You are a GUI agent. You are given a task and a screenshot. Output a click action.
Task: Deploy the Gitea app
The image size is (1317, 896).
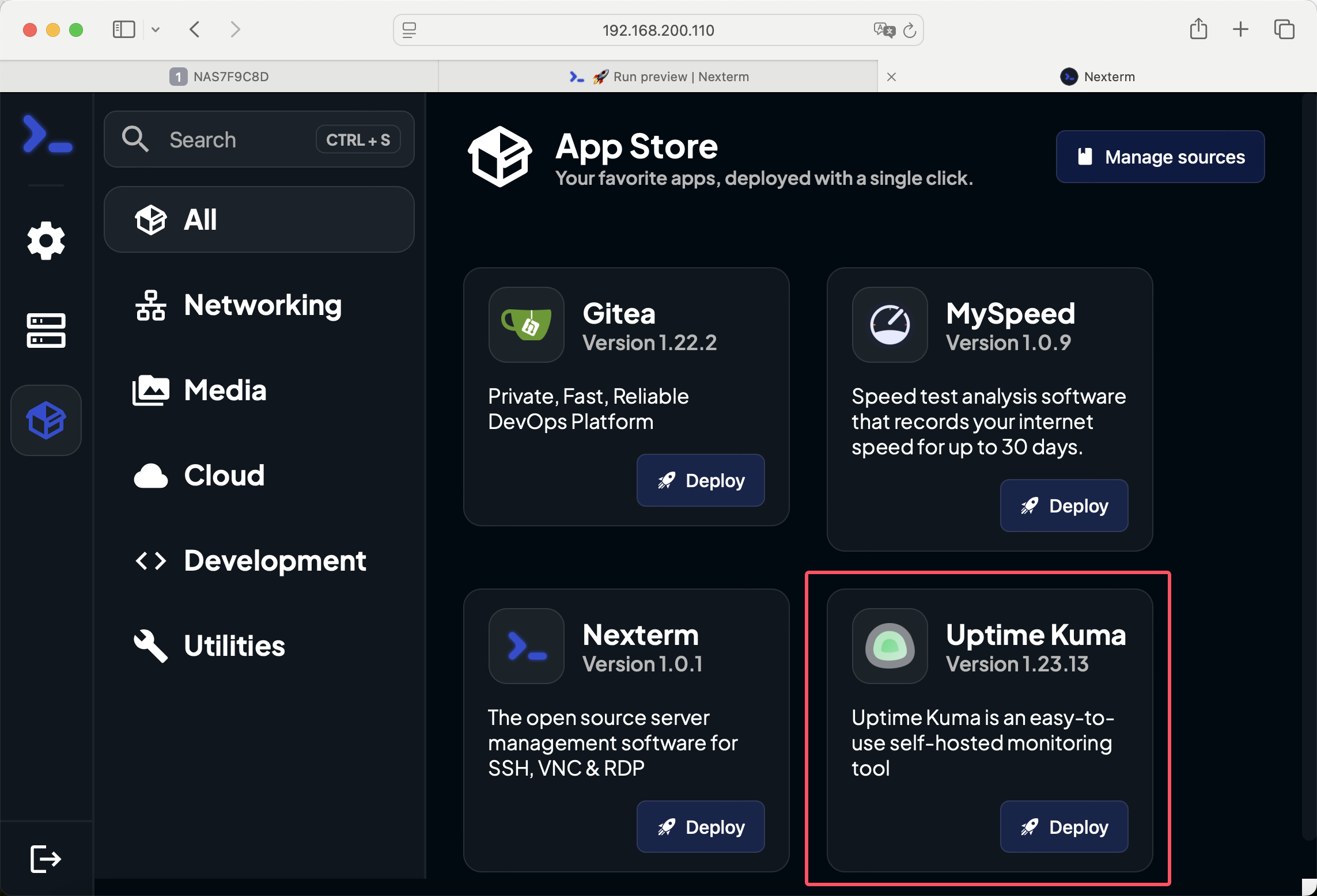click(701, 480)
